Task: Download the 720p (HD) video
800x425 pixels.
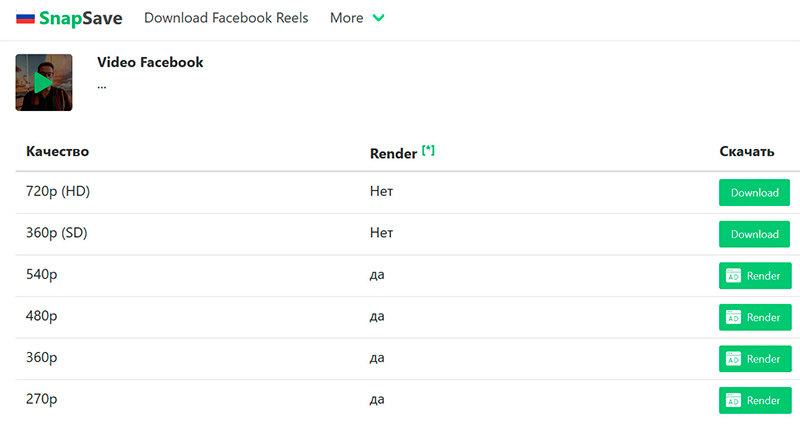Action: click(x=754, y=193)
